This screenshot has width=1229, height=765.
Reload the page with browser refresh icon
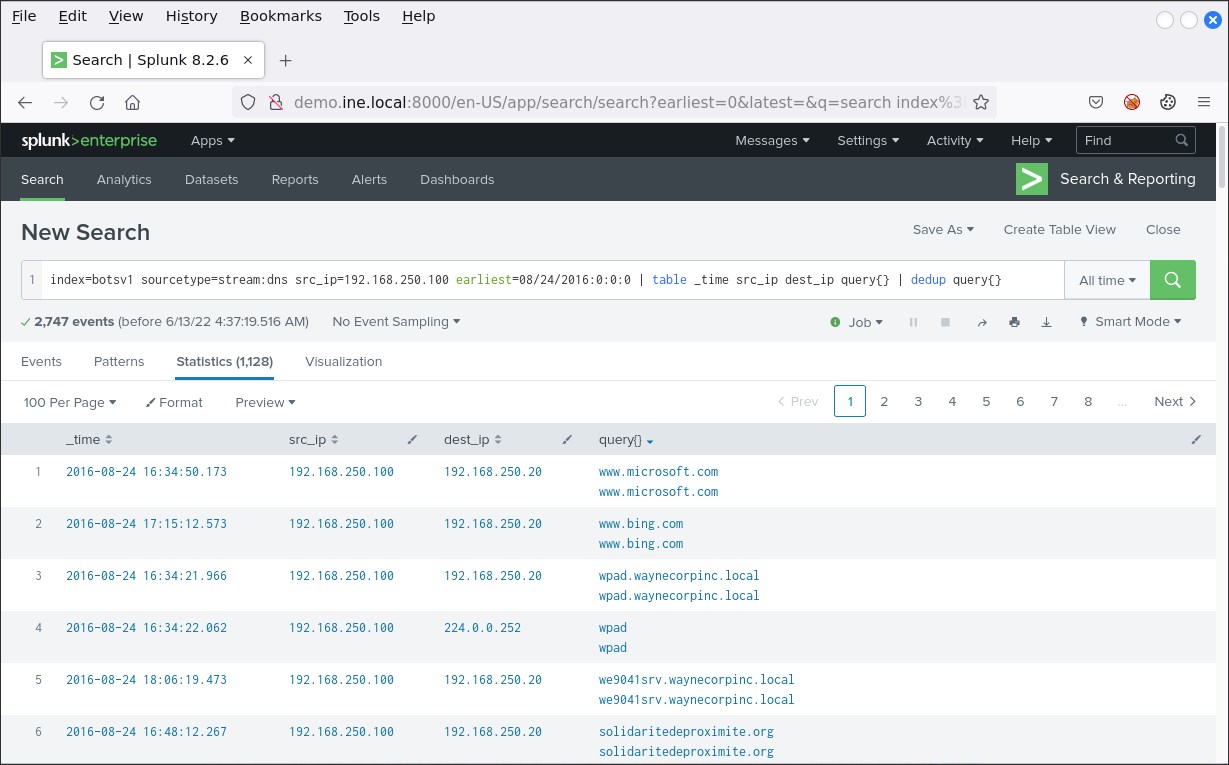click(x=97, y=102)
